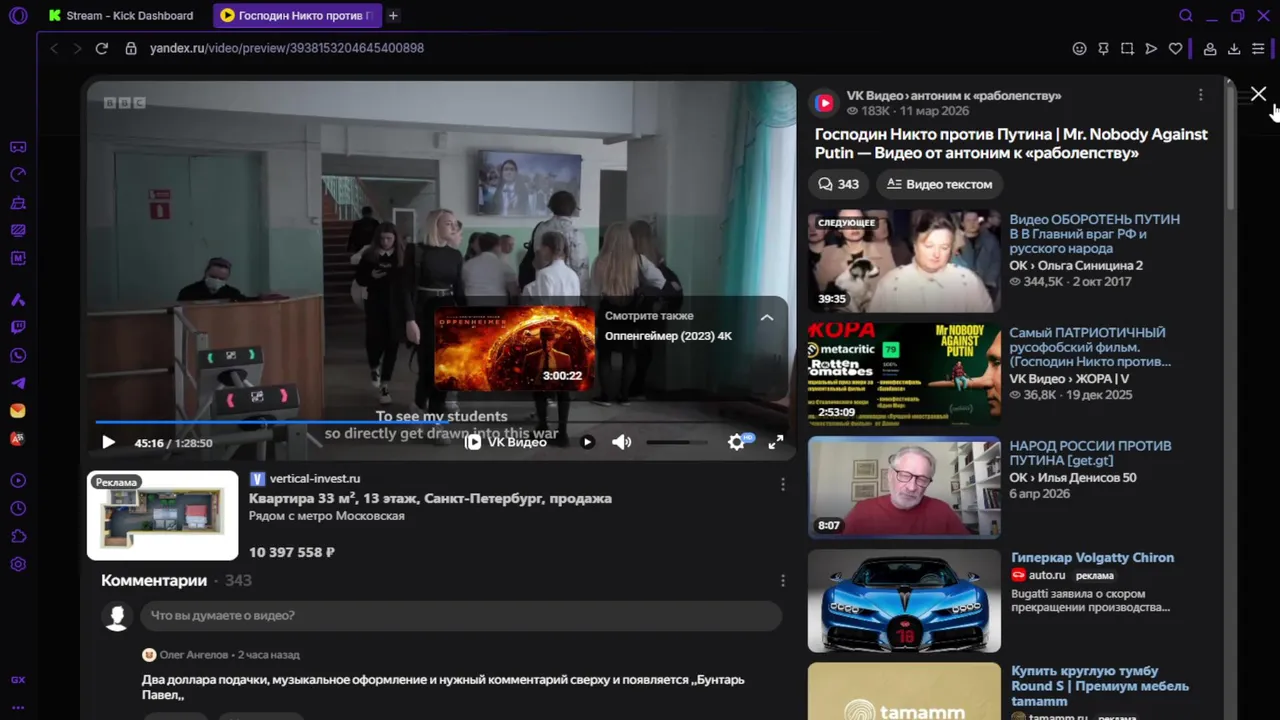This screenshot has width=1280, height=720.
Task: Mute the video with the speaker icon
Action: (x=622, y=442)
